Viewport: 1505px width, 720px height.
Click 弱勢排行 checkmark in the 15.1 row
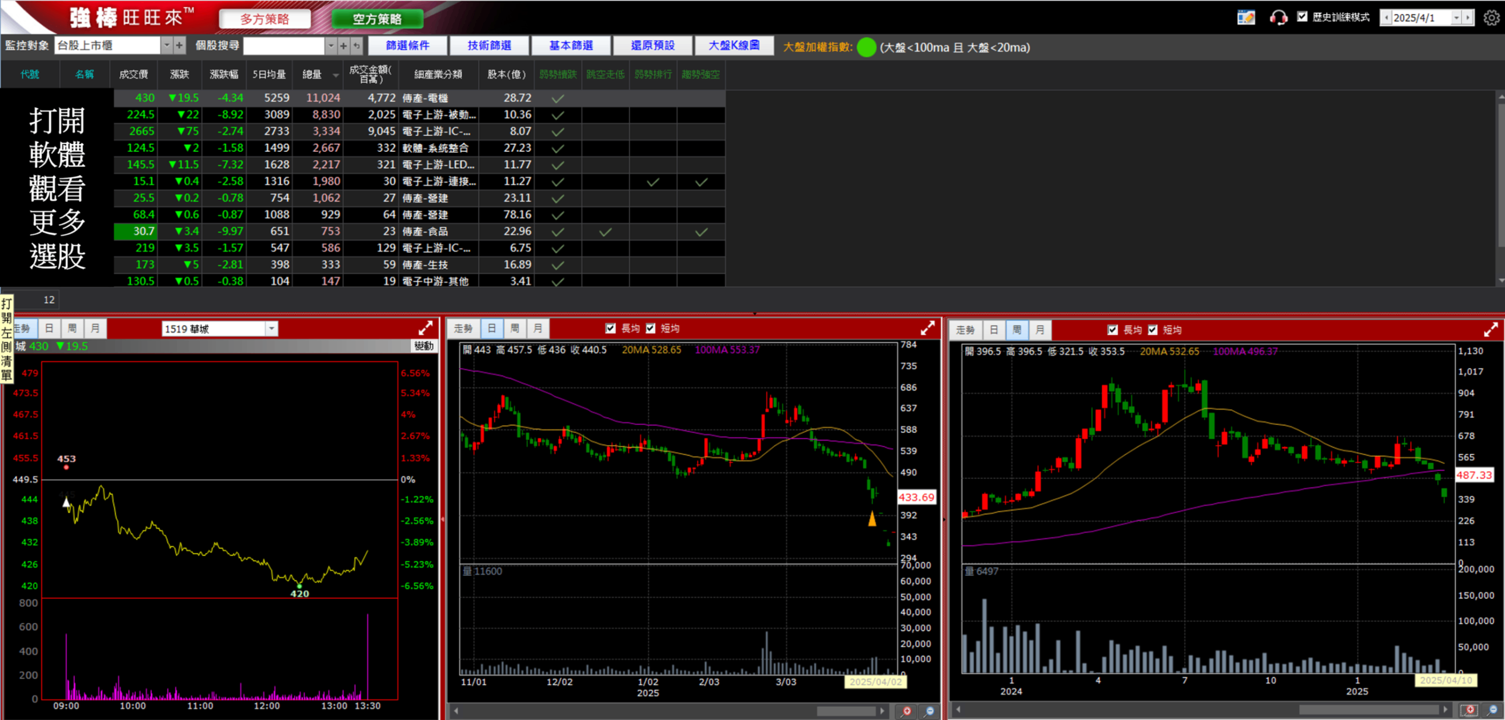(x=653, y=182)
